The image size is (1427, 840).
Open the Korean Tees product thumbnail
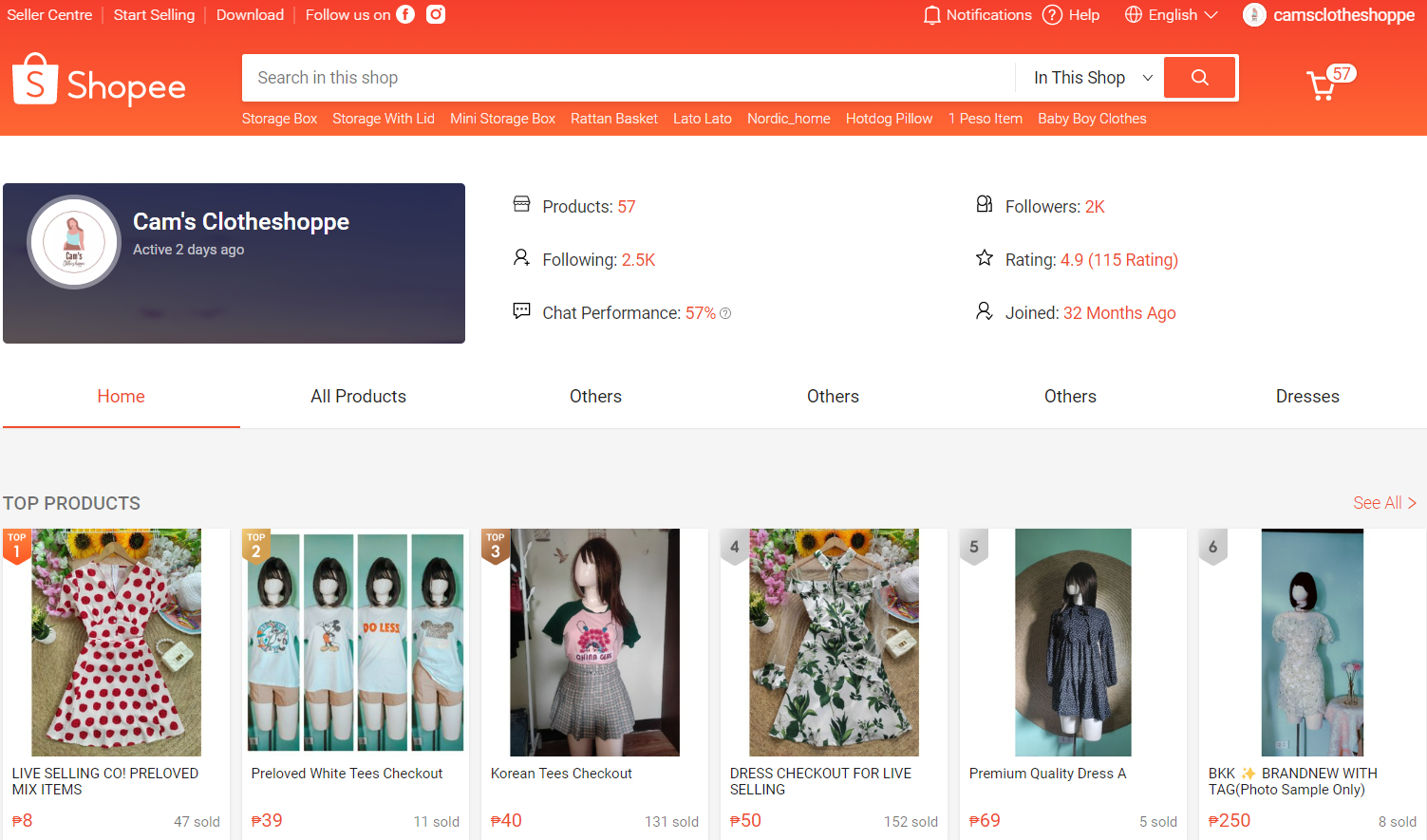tap(595, 643)
